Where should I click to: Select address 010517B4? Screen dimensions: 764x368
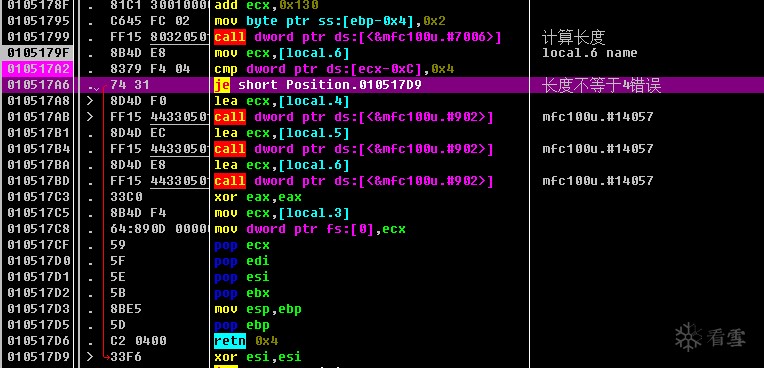click(38, 149)
